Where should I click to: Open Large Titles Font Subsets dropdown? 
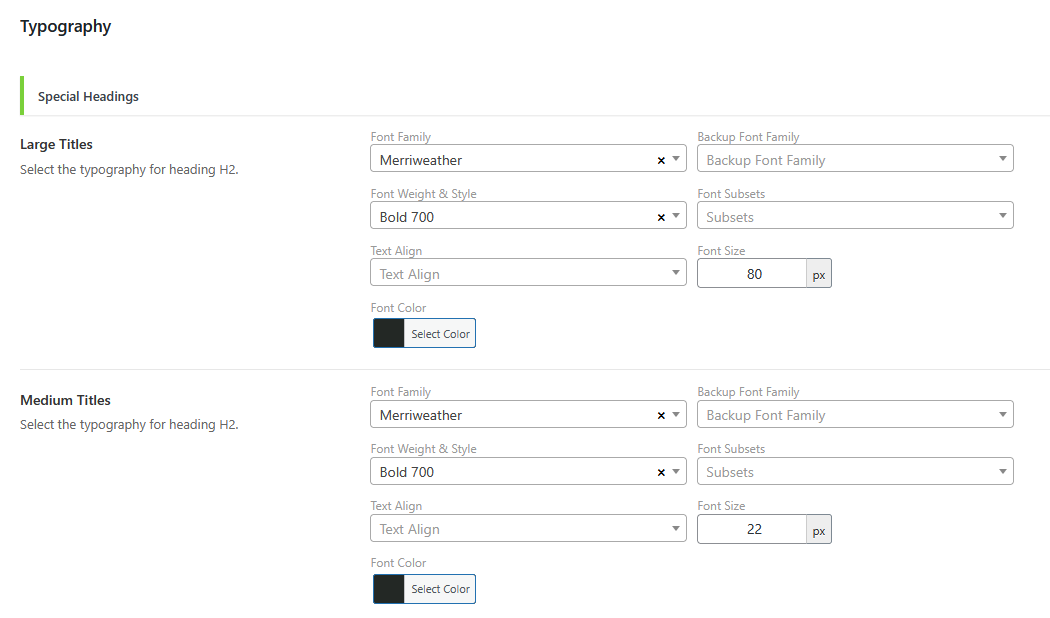(855, 216)
